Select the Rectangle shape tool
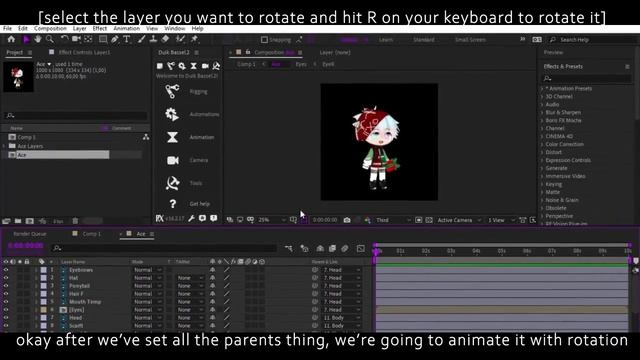 point(103,39)
